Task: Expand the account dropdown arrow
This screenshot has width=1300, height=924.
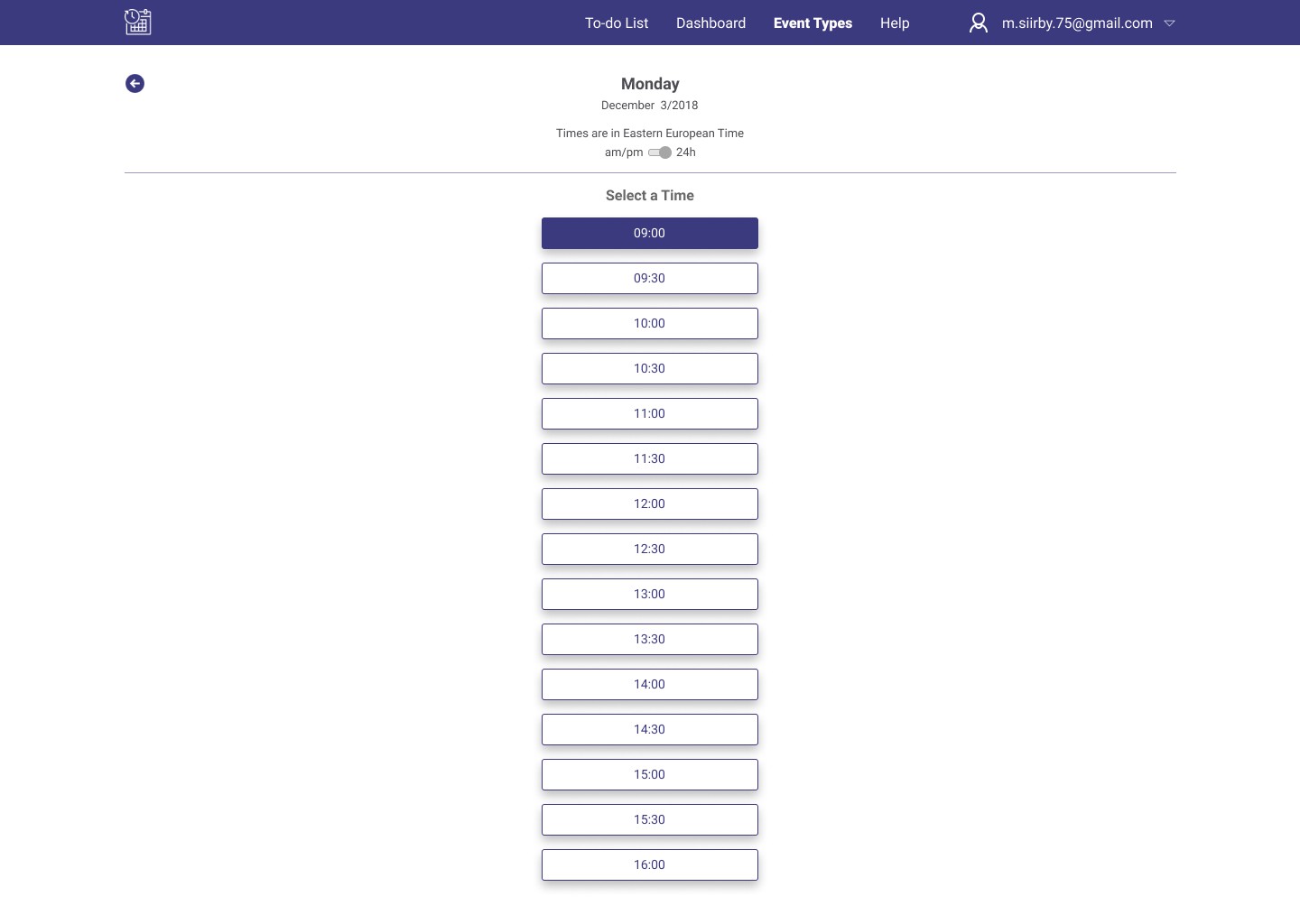Action: point(1169,23)
